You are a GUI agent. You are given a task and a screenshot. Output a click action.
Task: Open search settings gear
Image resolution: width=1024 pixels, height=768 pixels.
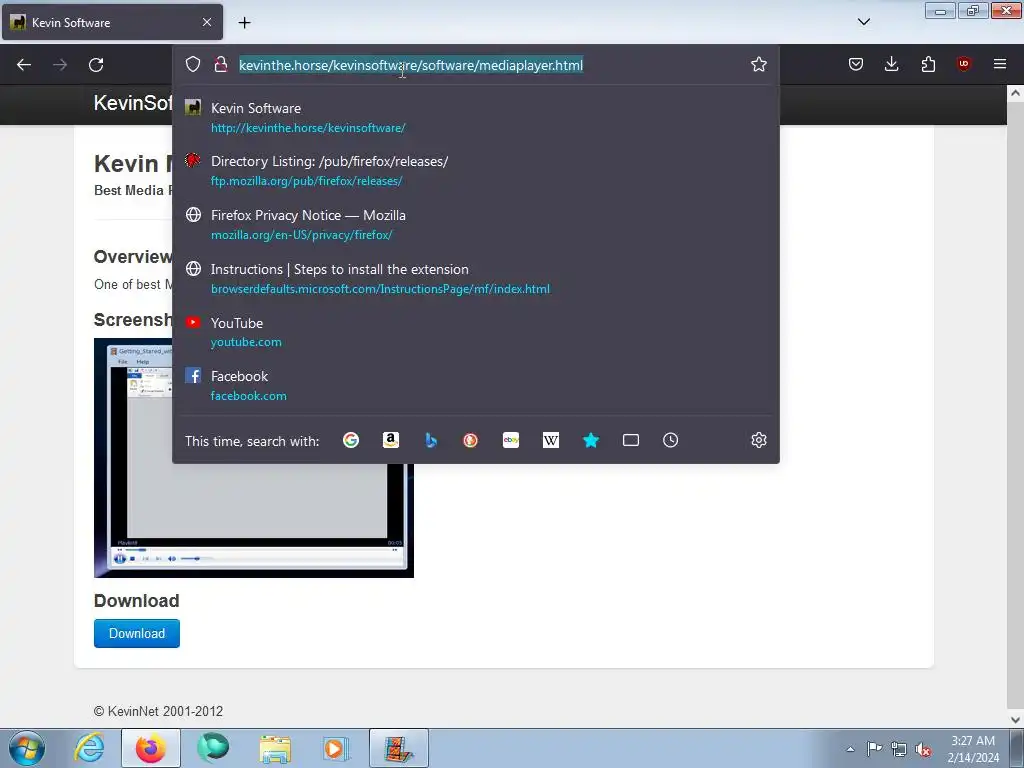coord(758,440)
